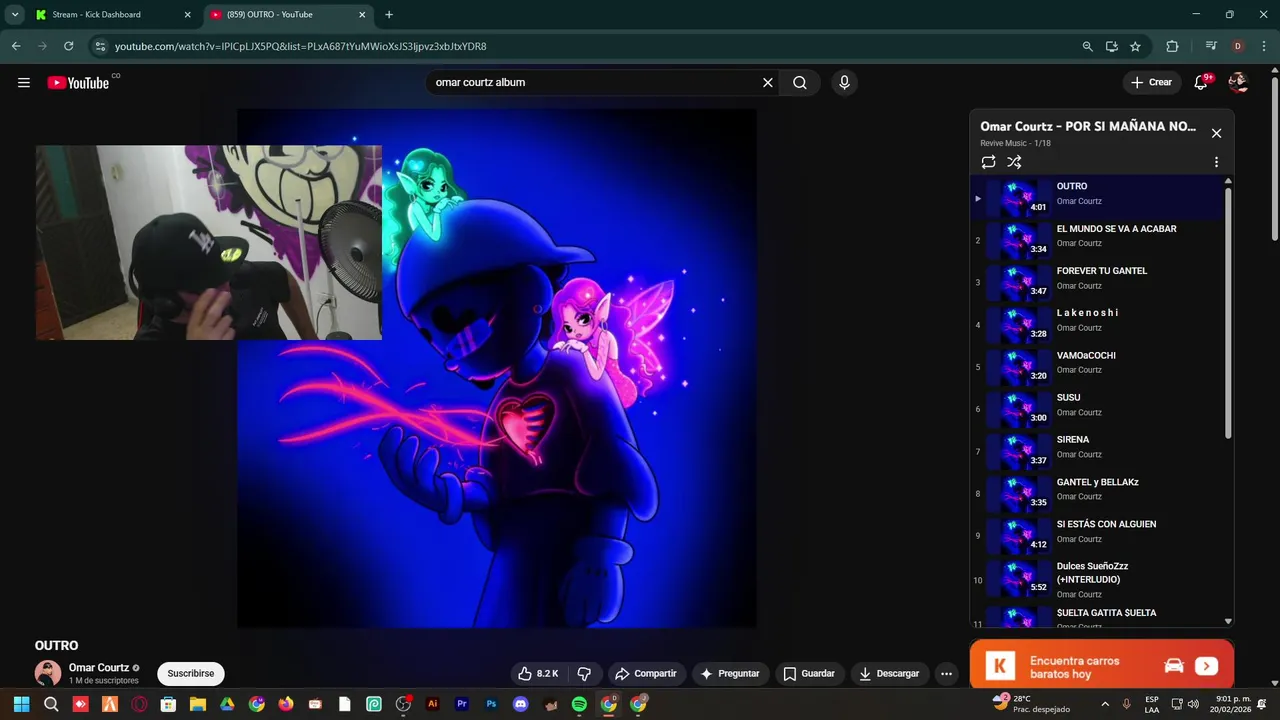The image size is (1280, 720).
Task: Close the playlist panel
Action: point(1216,133)
